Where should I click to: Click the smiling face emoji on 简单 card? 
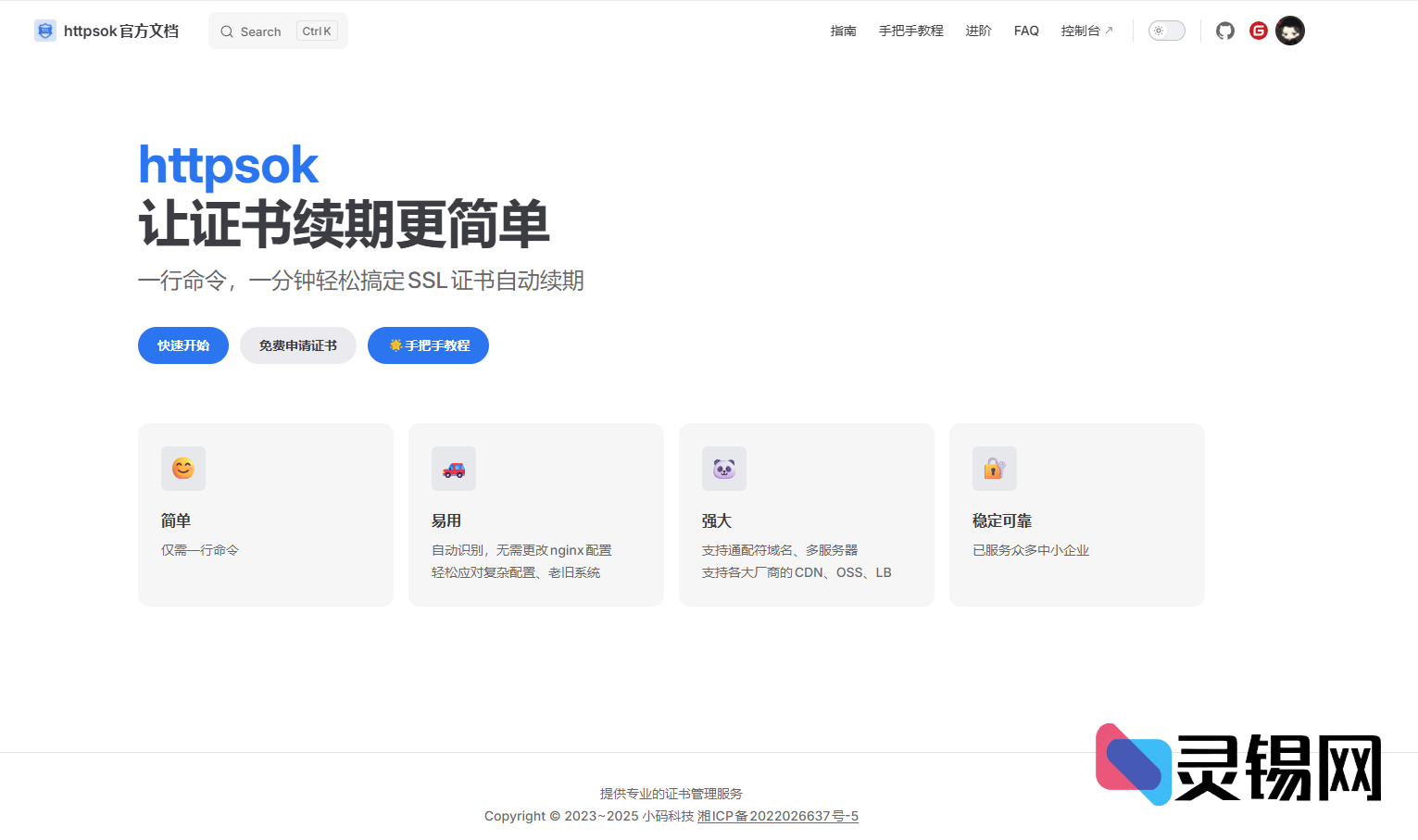pos(183,469)
